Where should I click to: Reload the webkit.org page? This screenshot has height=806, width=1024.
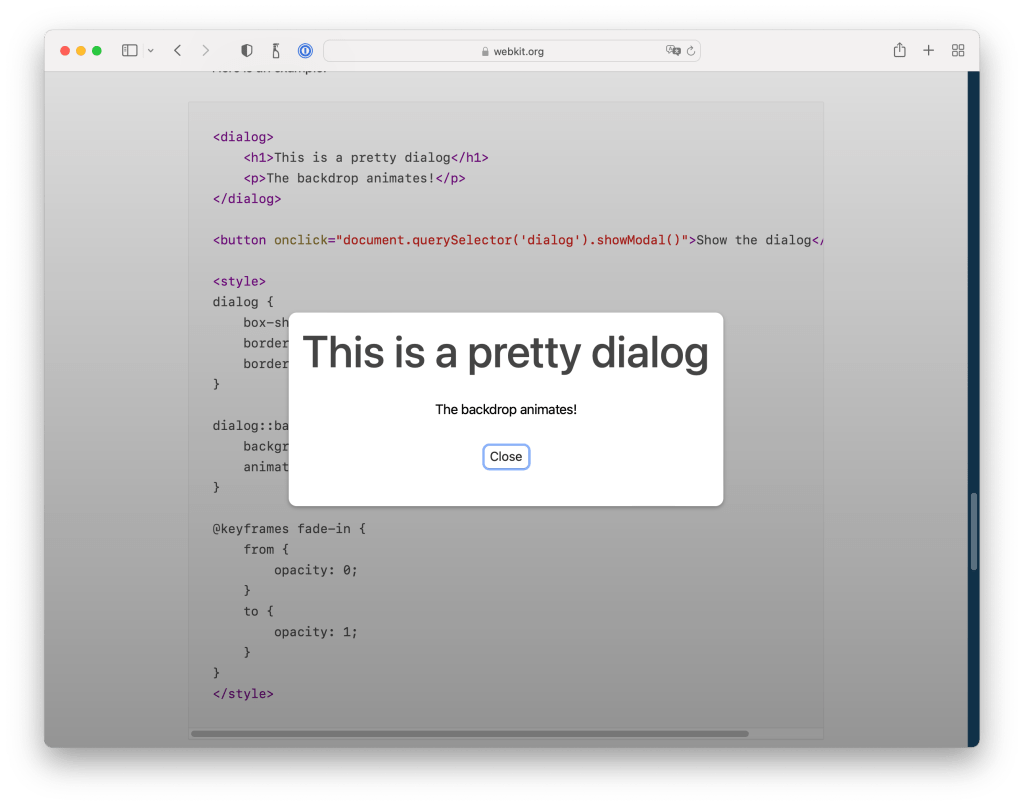[x=691, y=51]
